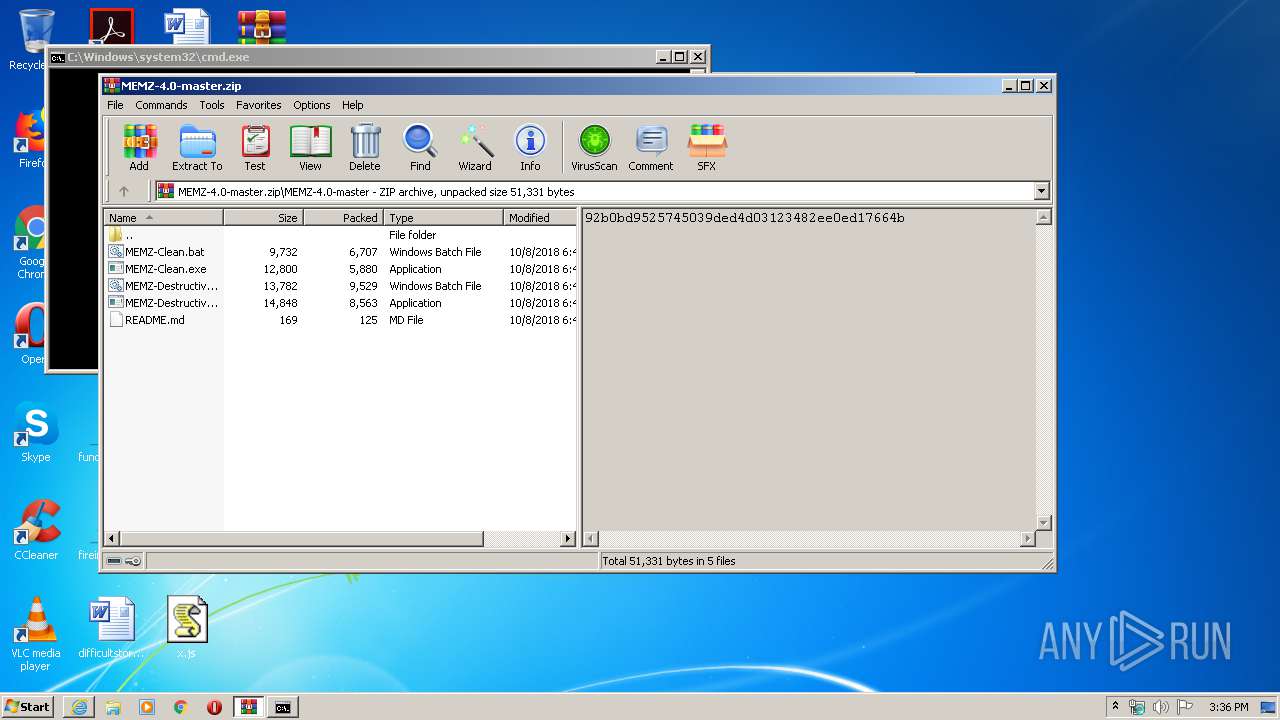The width and height of the screenshot is (1280, 720).
Task: Open the Help menu
Action: [353, 105]
